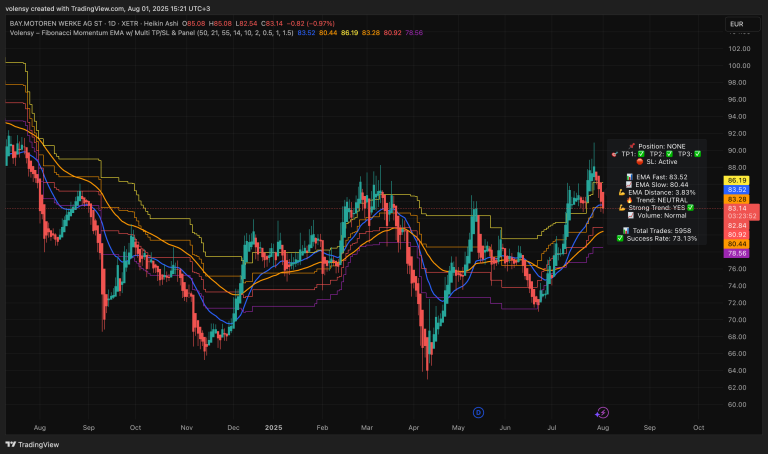
Task: Click the yellow 86.19 price axis tag
Action: point(736,181)
